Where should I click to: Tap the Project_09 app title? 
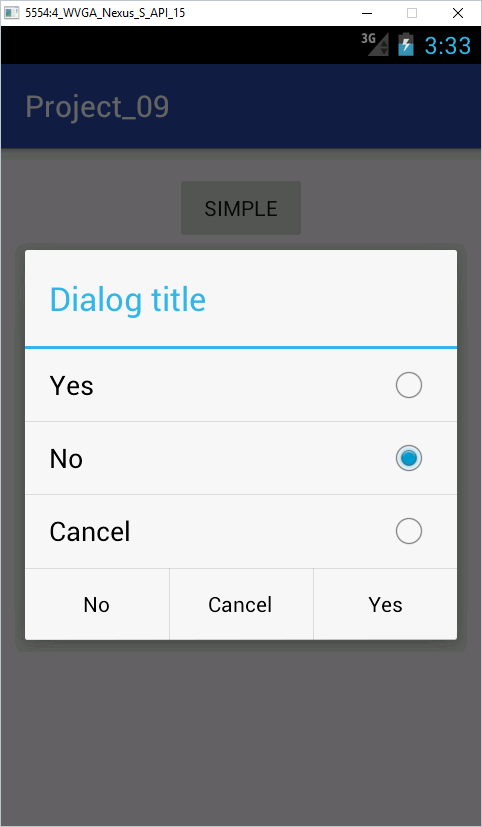click(97, 107)
